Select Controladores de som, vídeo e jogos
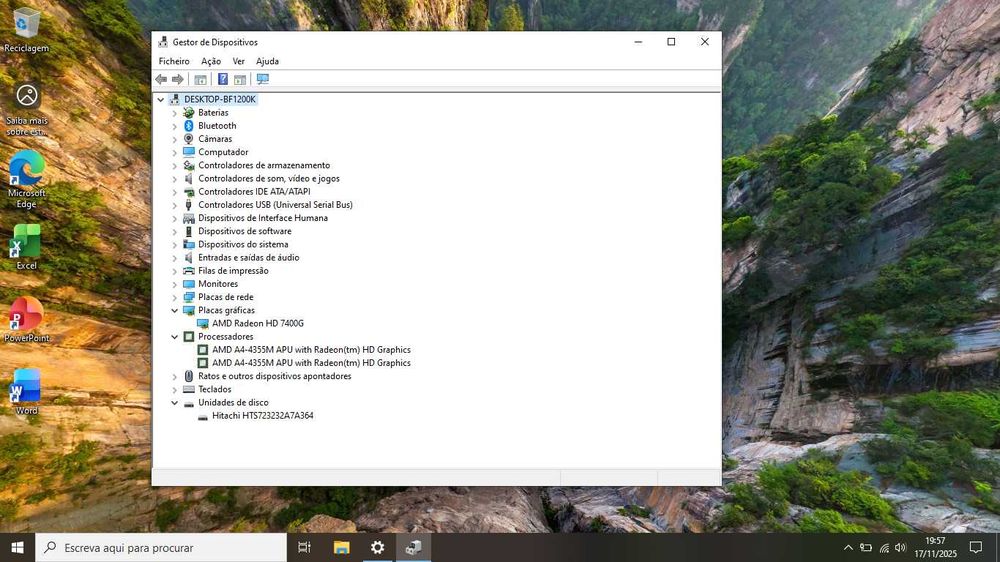 click(x=268, y=179)
